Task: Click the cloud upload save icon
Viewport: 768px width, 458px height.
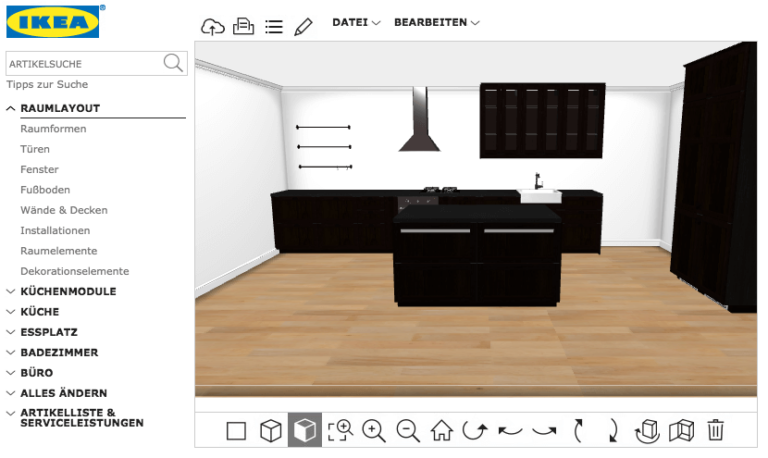Action: point(213,26)
